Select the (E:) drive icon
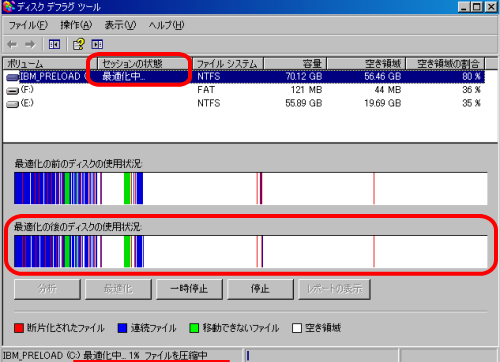 tap(13, 104)
